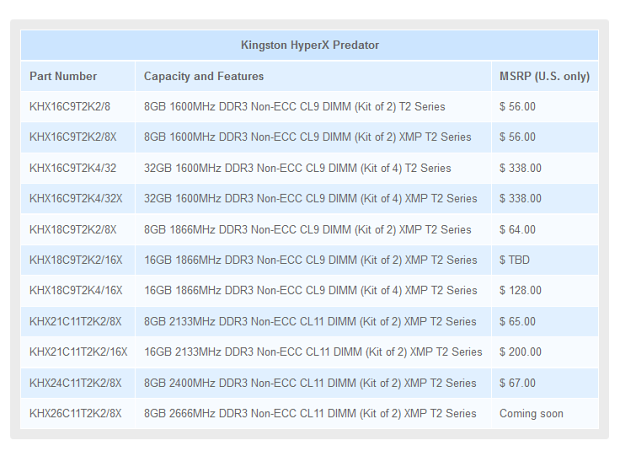Select the Part Number column header
620x451 pixels.
[x=63, y=76]
